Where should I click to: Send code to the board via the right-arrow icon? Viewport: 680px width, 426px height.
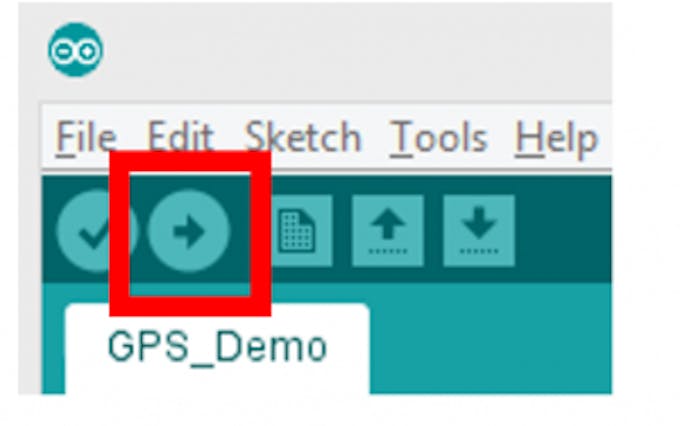(189, 231)
